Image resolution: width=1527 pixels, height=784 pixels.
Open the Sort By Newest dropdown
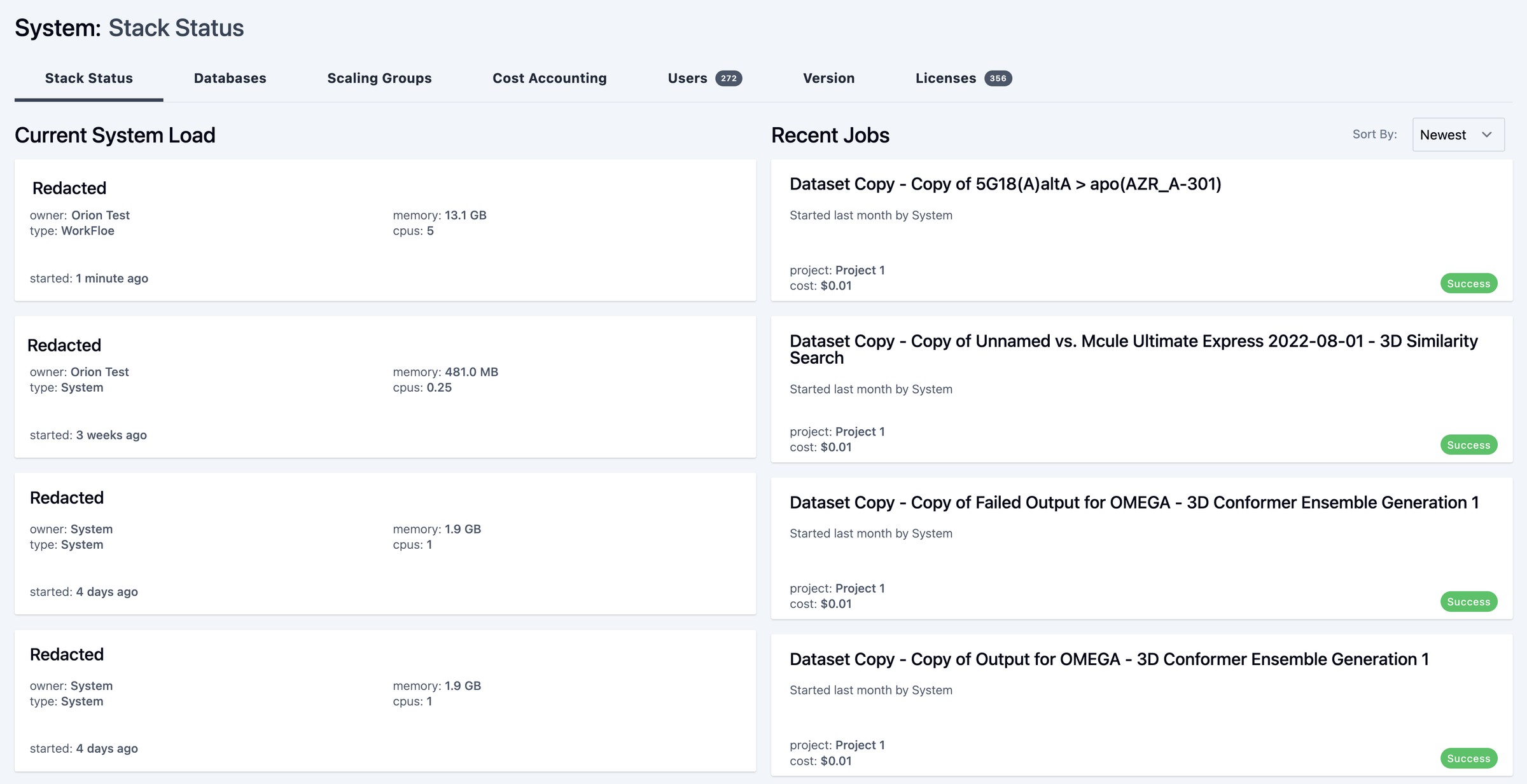click(1457, 134)
